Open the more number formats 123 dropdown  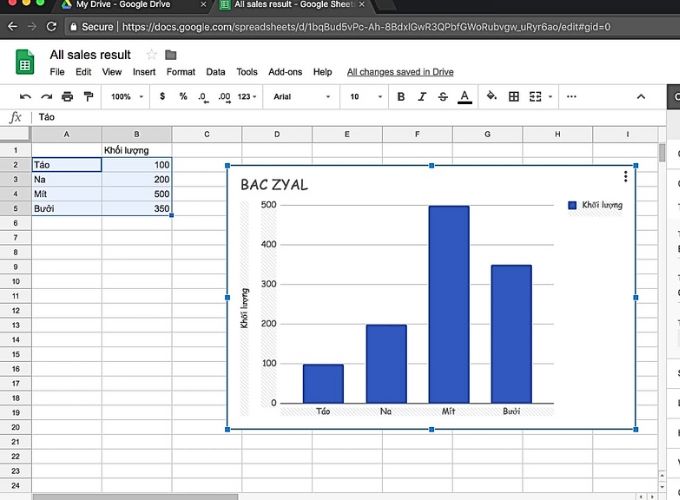click(247, 96)
